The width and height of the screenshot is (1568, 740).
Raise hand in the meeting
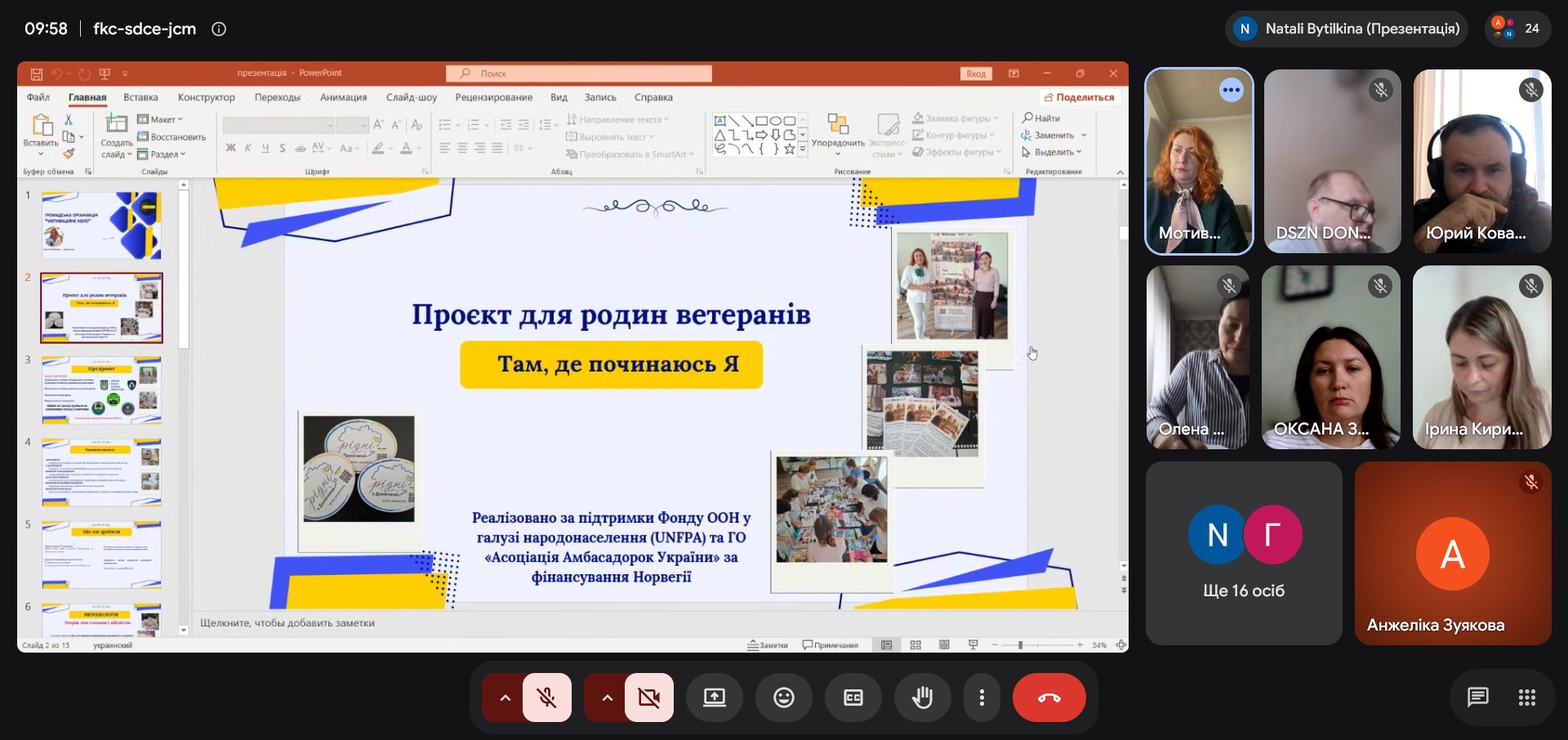tap(922, 698)
